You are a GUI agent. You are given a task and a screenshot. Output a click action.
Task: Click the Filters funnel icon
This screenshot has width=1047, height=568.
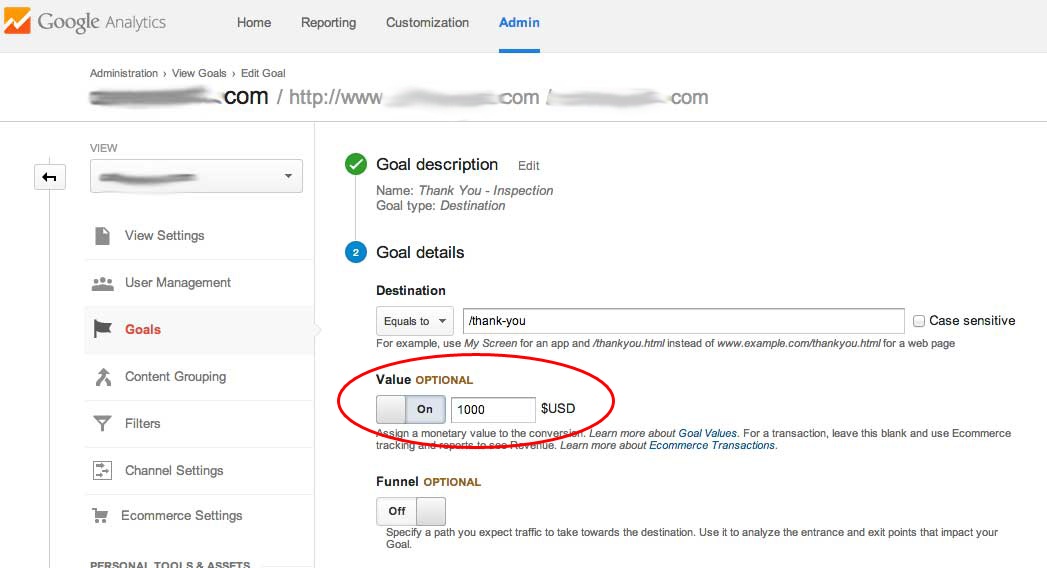102,424
